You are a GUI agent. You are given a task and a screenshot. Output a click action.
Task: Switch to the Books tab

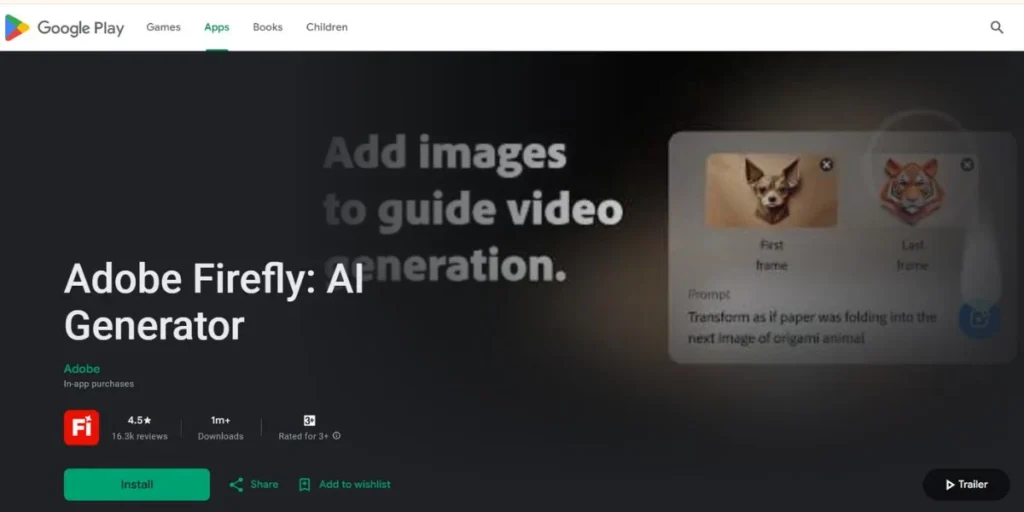[x=268, y=27]
